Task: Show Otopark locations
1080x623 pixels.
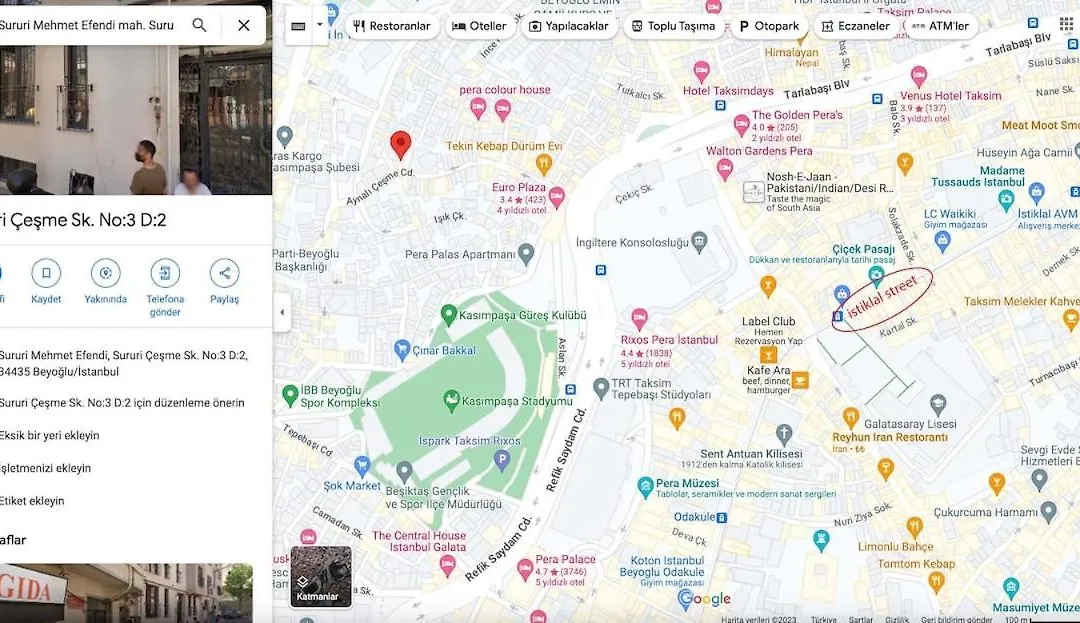Action: tap(769, 26)
